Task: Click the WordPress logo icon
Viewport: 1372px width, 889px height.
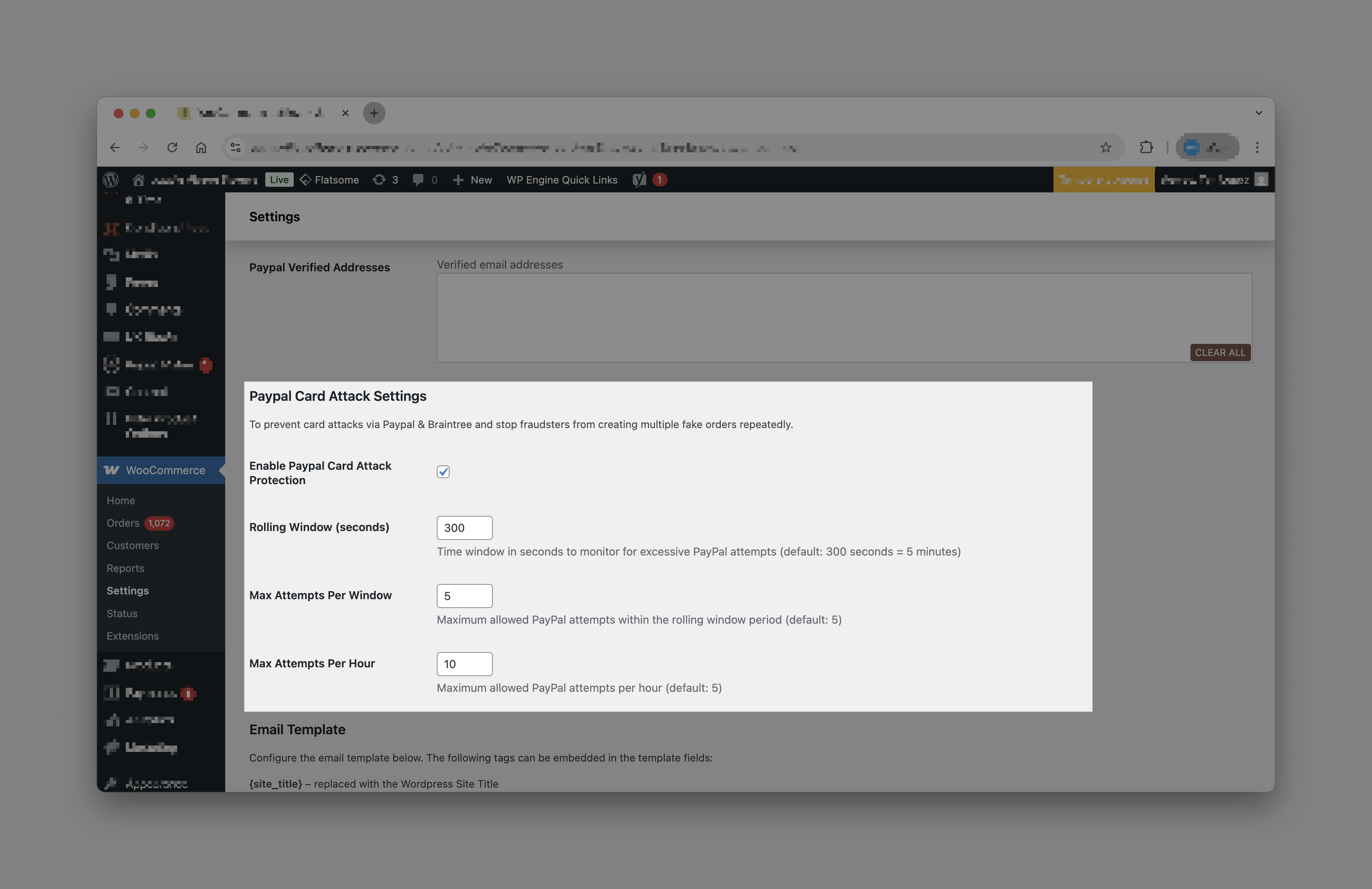Action: [111, 180]
